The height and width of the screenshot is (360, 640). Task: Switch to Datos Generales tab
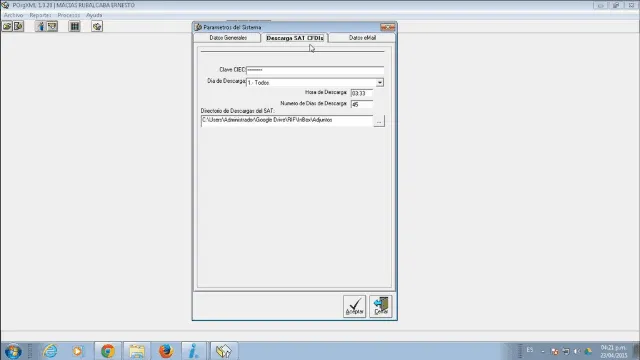(x=228, y=38)
